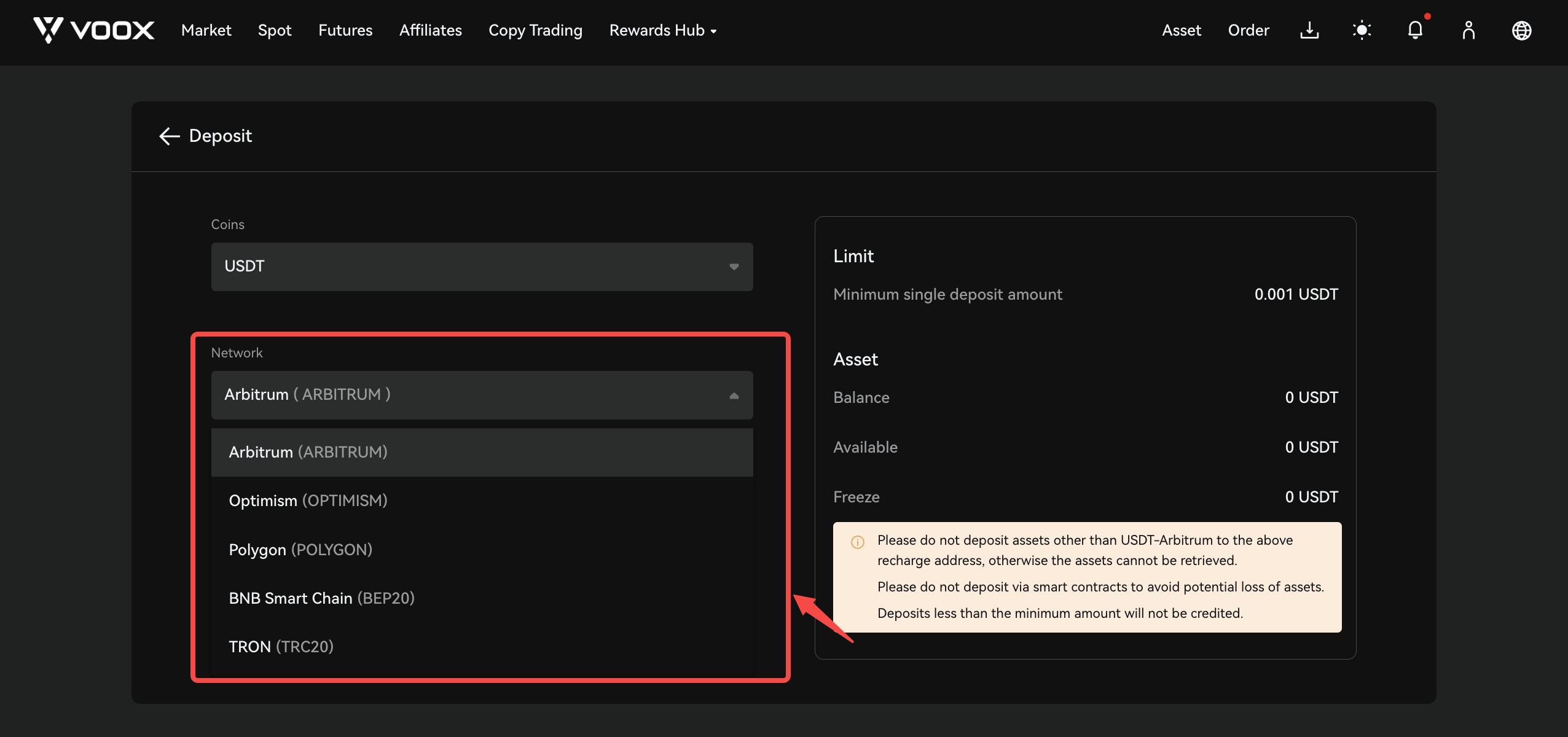
Task: Open the Market menu
Action: 206,30
